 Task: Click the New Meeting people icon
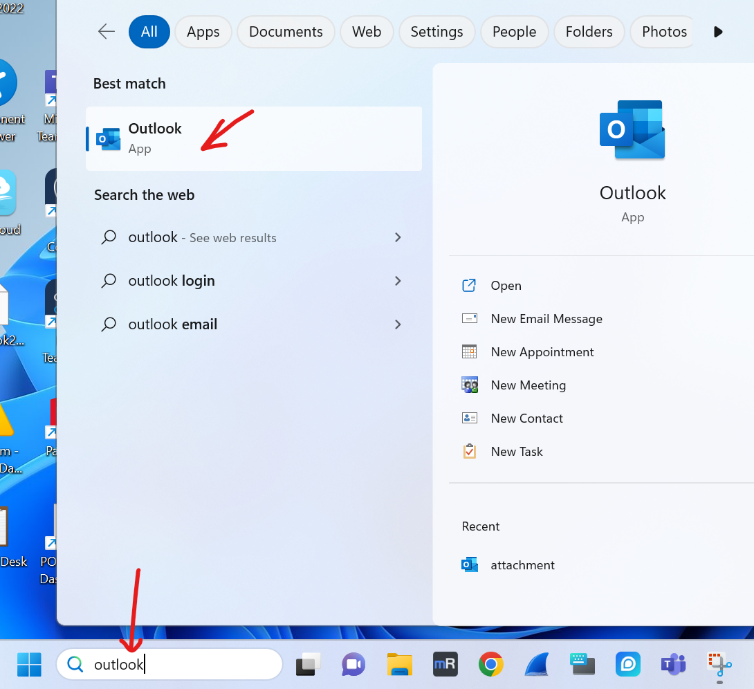[x=469, y=385]
